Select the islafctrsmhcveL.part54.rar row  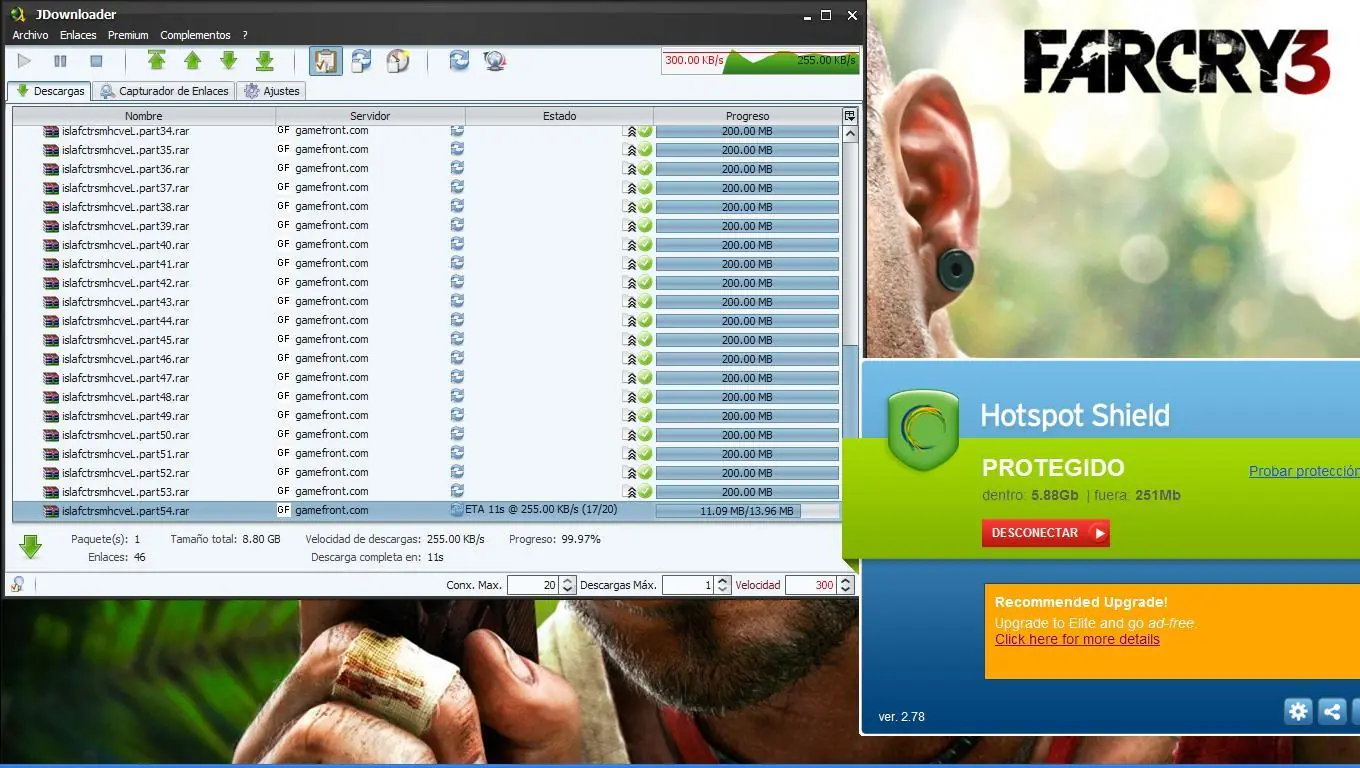(426, 511)
